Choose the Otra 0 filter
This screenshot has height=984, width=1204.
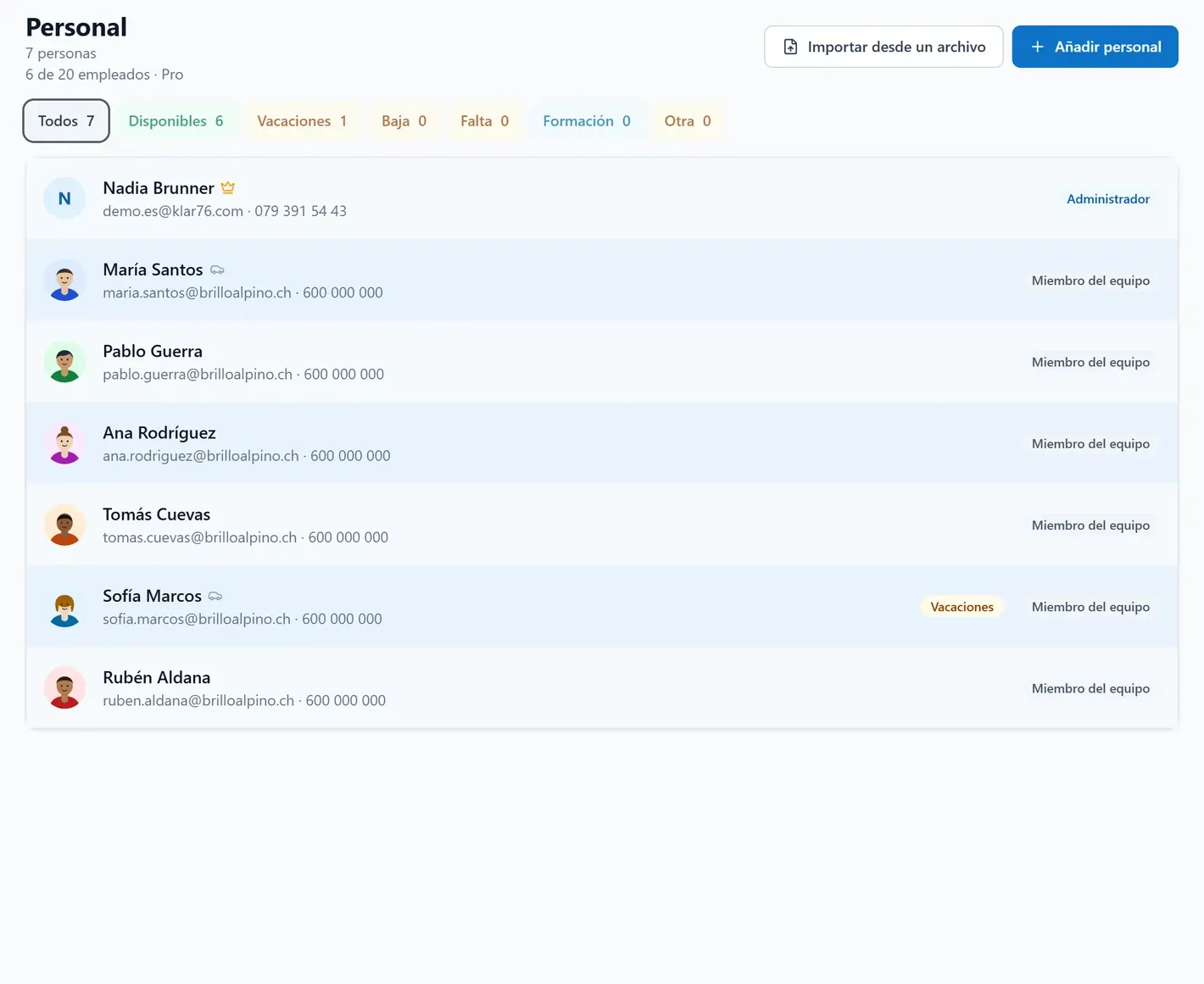coord(688,120)
